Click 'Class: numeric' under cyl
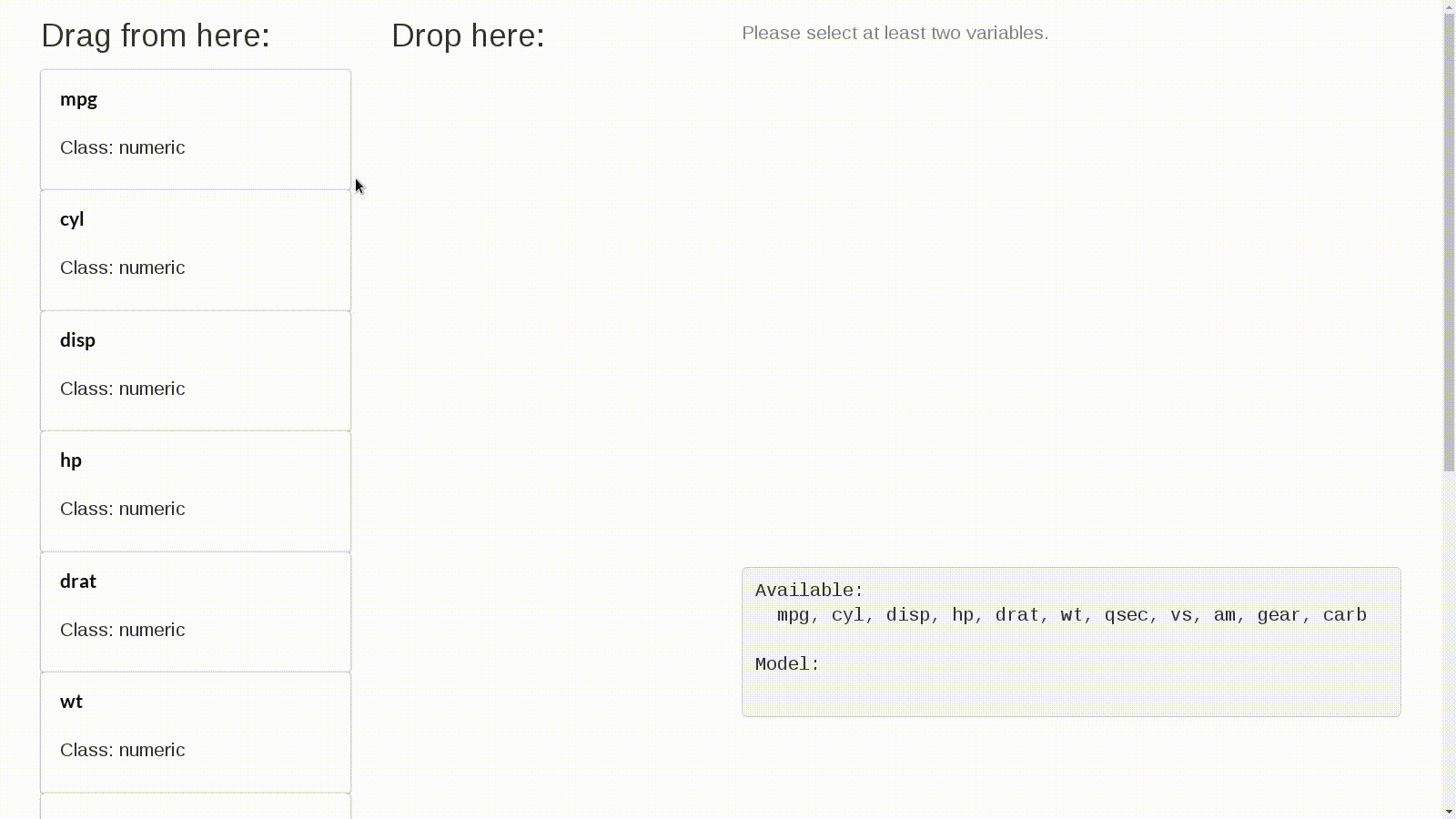This screenshot has width=1456, height=819. coord(123,268)
